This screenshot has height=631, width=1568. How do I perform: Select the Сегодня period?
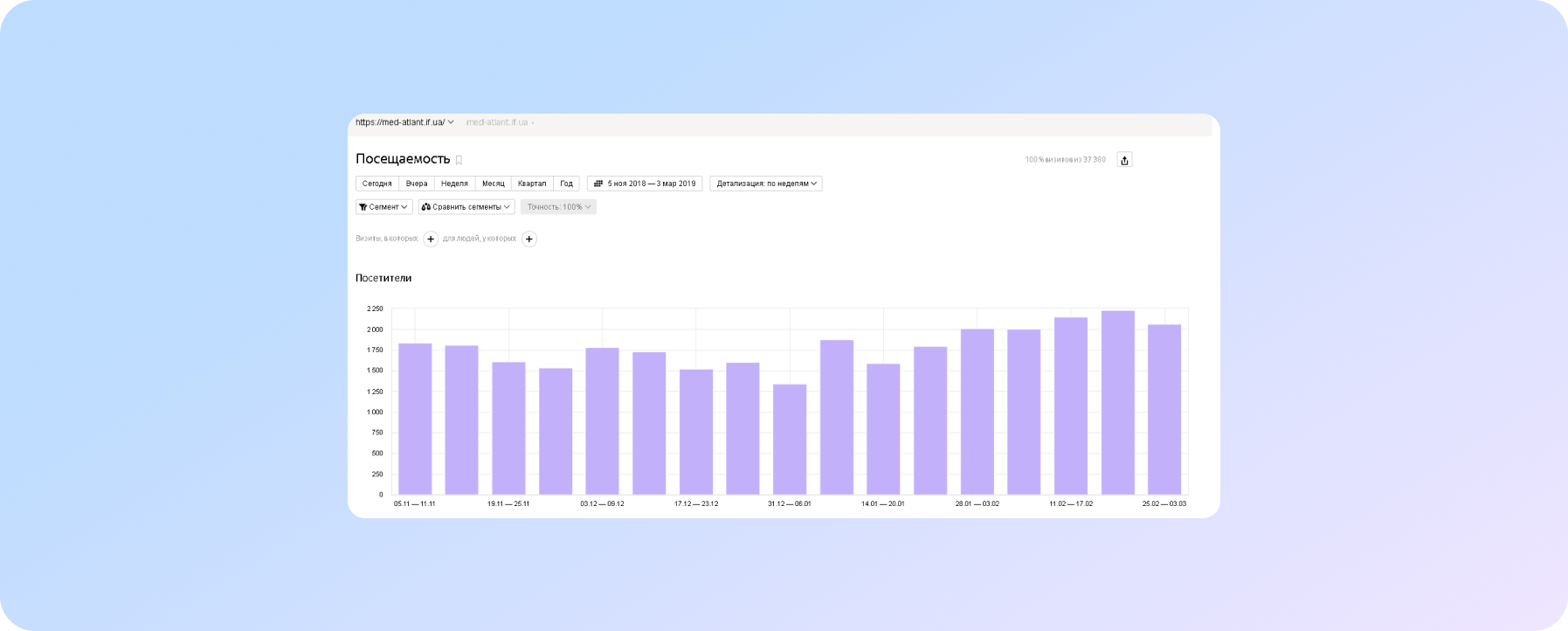377,184
